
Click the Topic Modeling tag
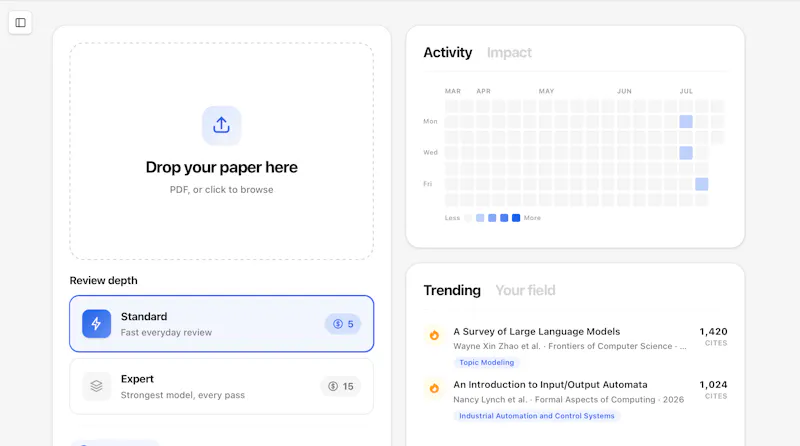click(x=486, y=362)
